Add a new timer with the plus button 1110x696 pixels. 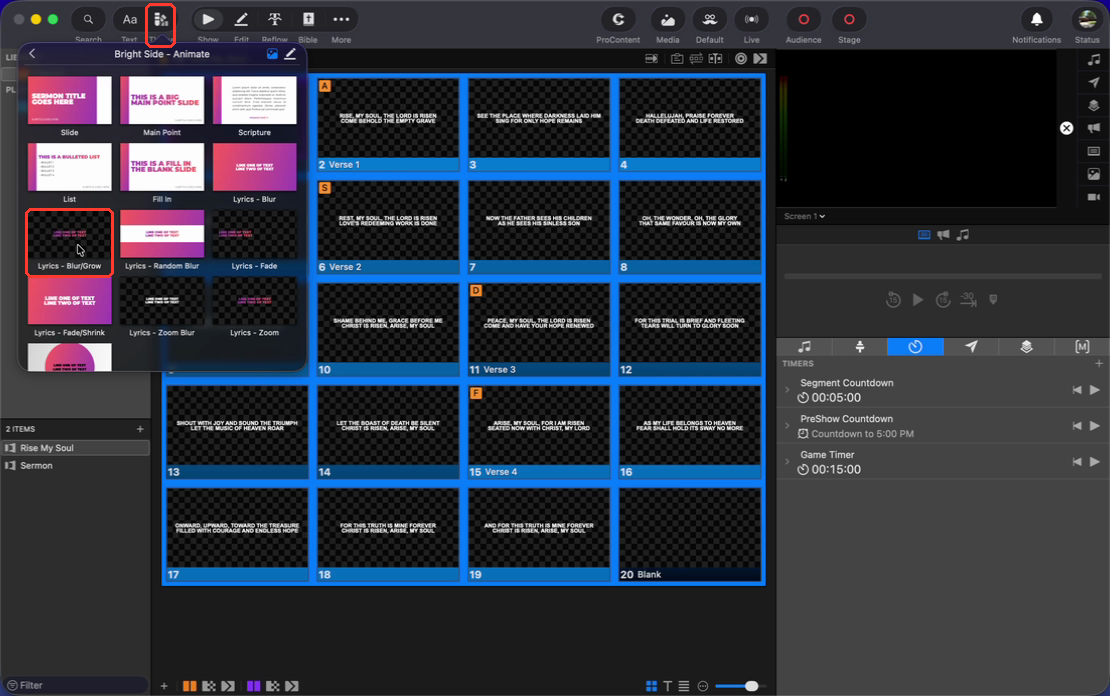tap(1099, 363)
